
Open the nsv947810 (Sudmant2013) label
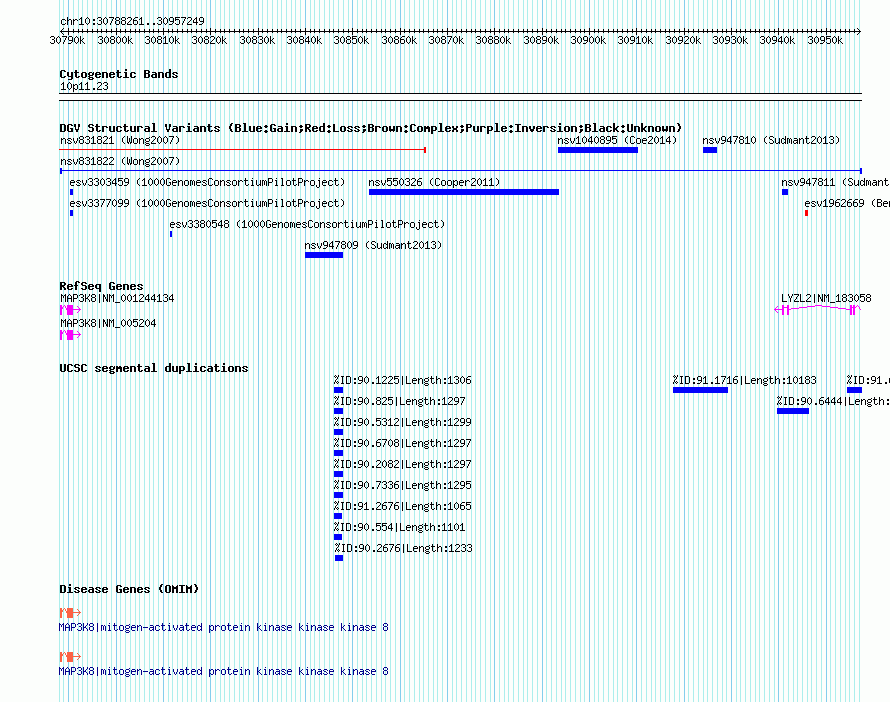pyautogui.click(x=771, y=140)
